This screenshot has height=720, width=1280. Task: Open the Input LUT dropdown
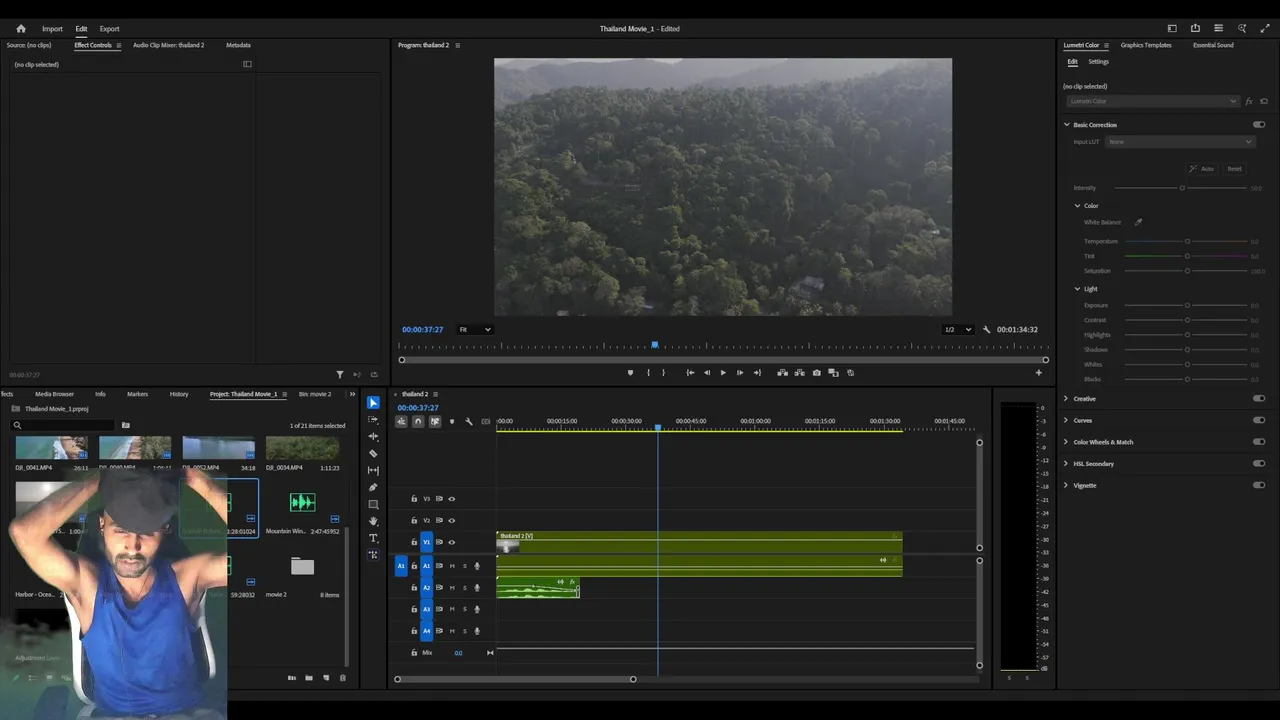coord(1180,142)
